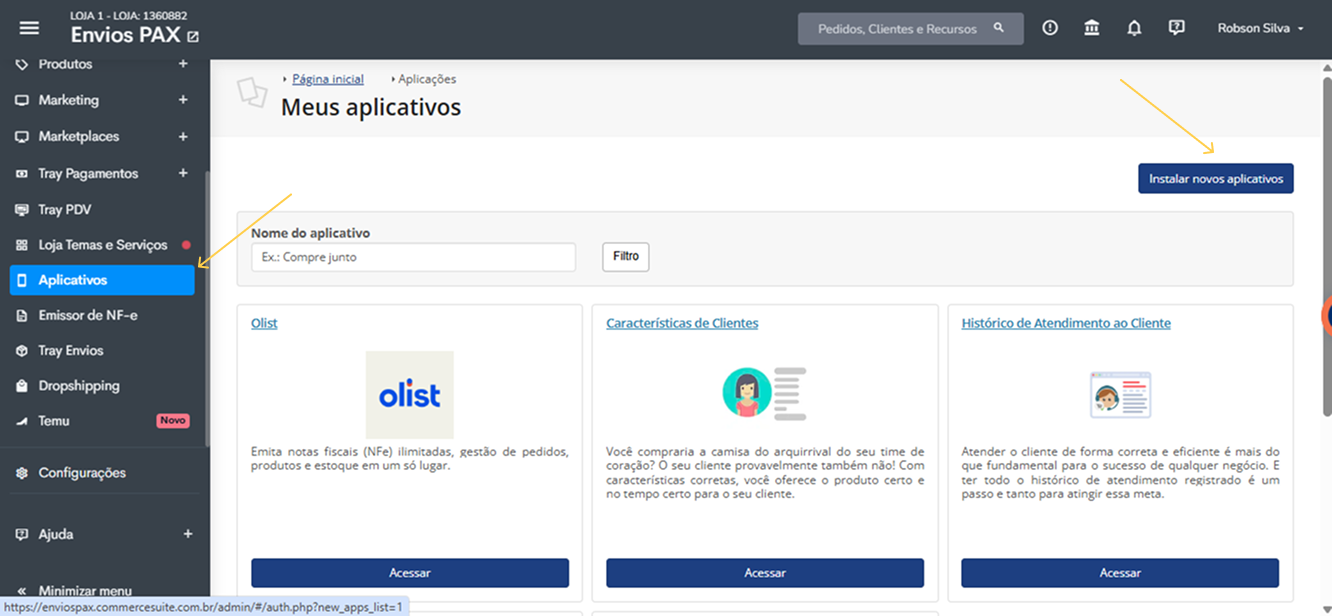Open the notifications bell icon
The height and width of the screenshot is (616, 1332).
[x=1134, y=28]
